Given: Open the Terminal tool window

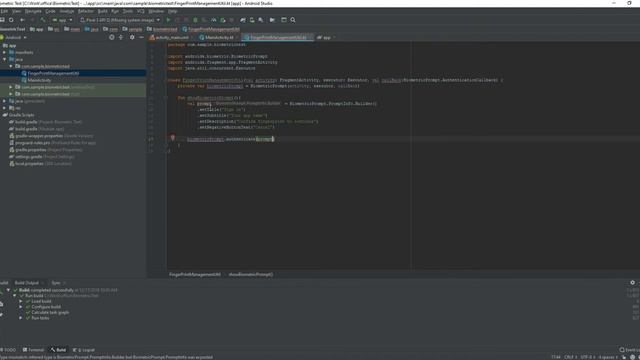Looking at the screenshot, I should coord(33,350).
